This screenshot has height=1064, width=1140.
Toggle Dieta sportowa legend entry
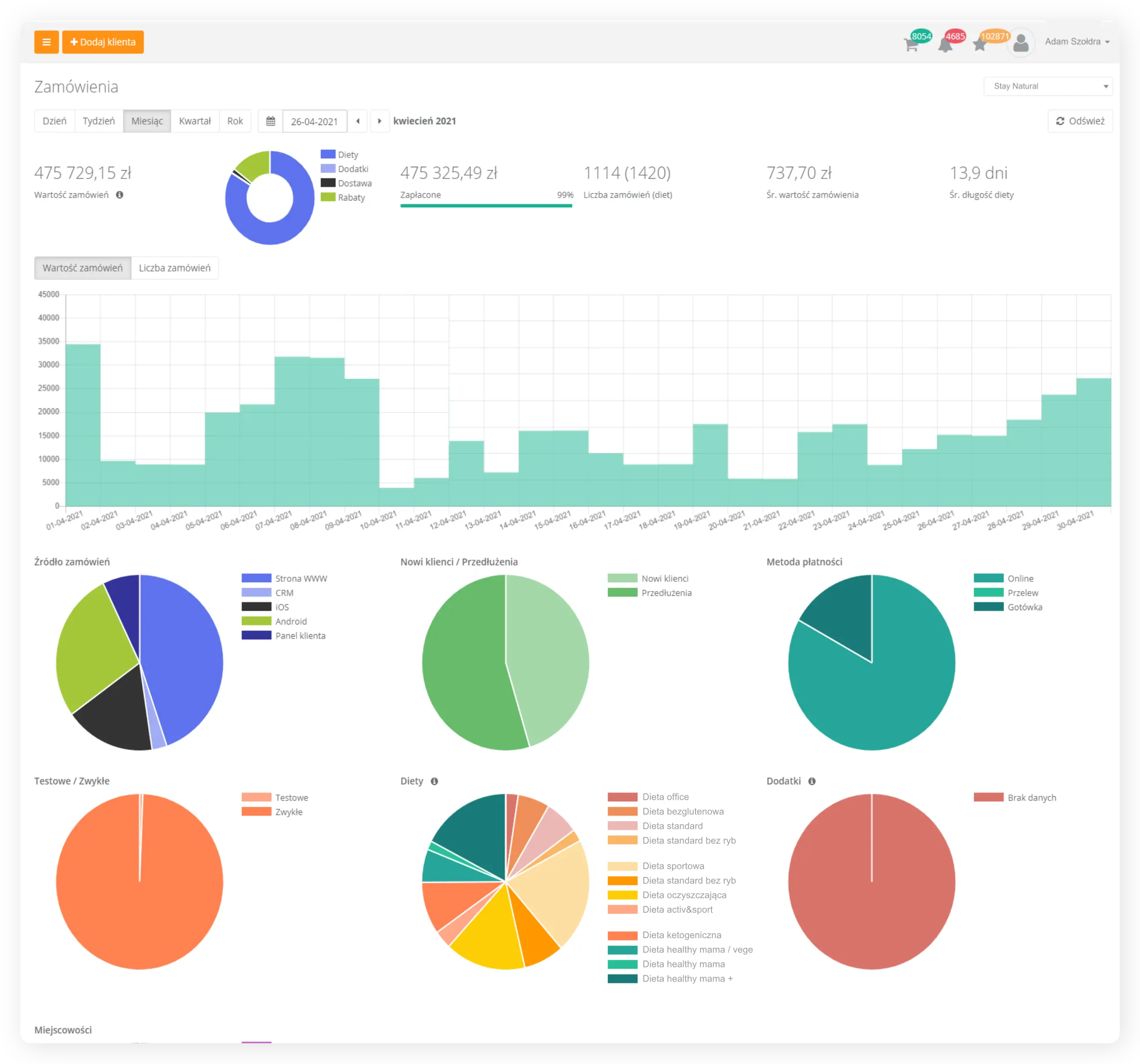tap(656, 866)
